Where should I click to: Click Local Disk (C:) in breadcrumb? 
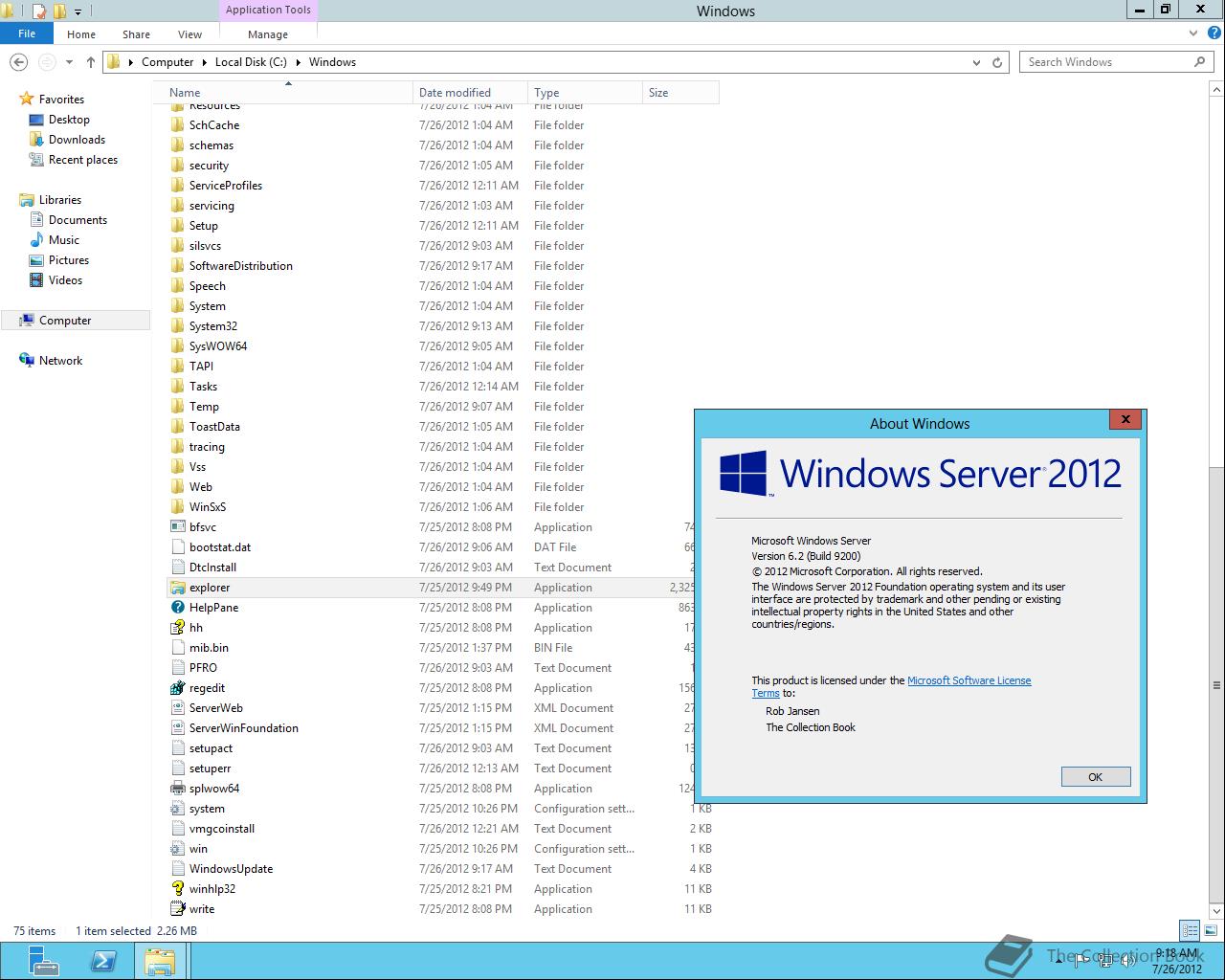click(x=251, y=62)
